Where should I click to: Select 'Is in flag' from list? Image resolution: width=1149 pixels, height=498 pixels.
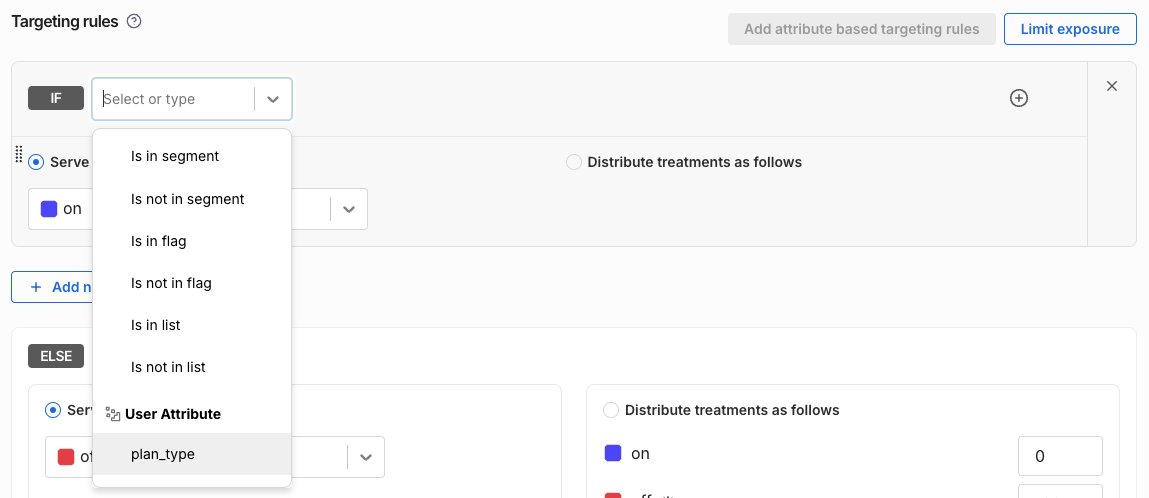[x=159, y=241]
